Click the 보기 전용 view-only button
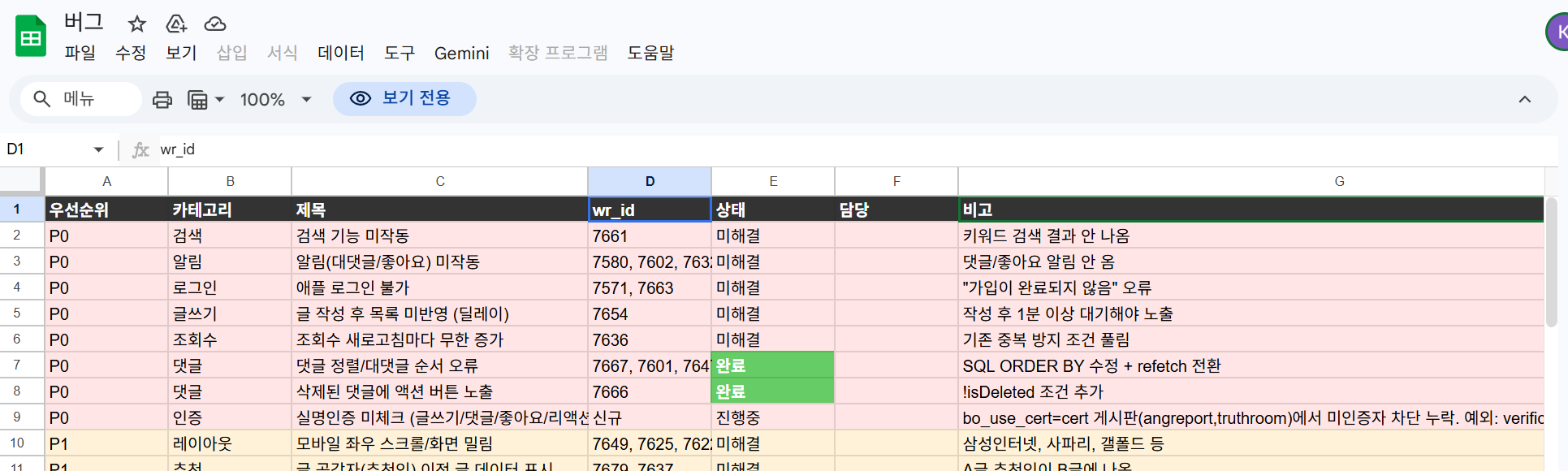The image size is (1568, 471). pos(404,98)
